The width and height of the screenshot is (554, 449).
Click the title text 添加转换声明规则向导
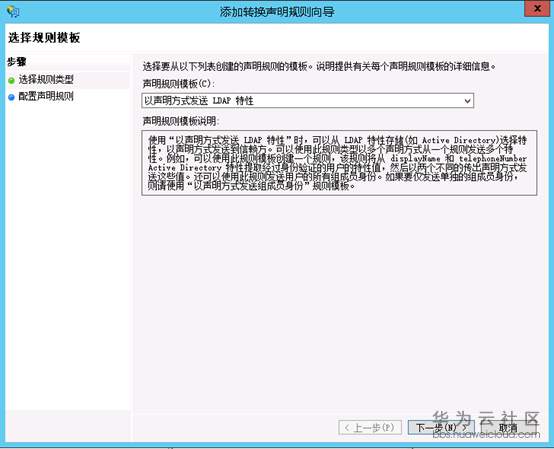pos(277,12)
